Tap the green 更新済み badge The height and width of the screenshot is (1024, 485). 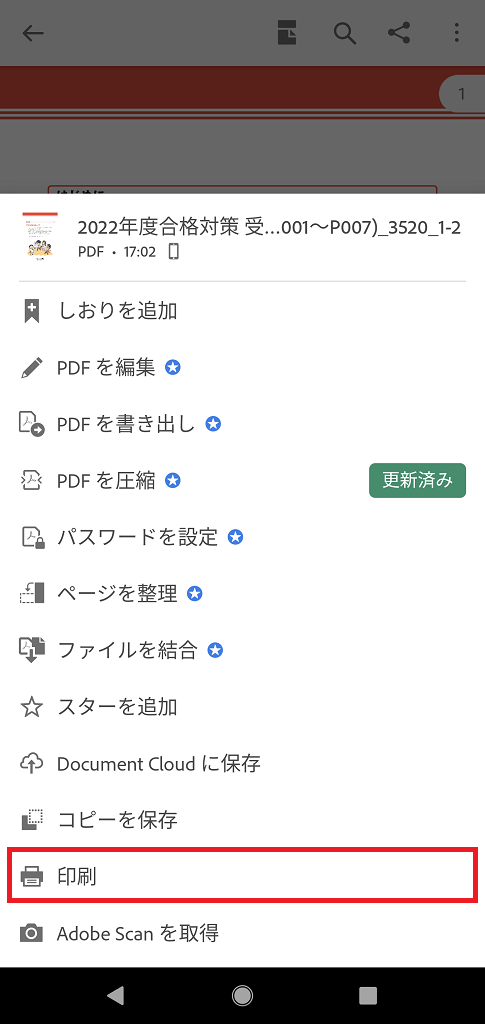click(417, 481)
